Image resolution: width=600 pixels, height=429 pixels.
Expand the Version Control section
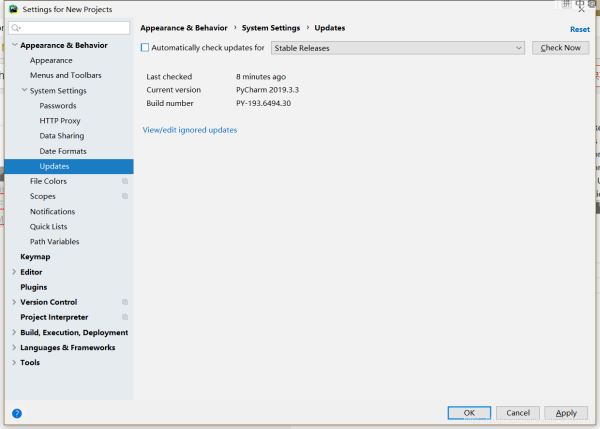coord(14,302)
